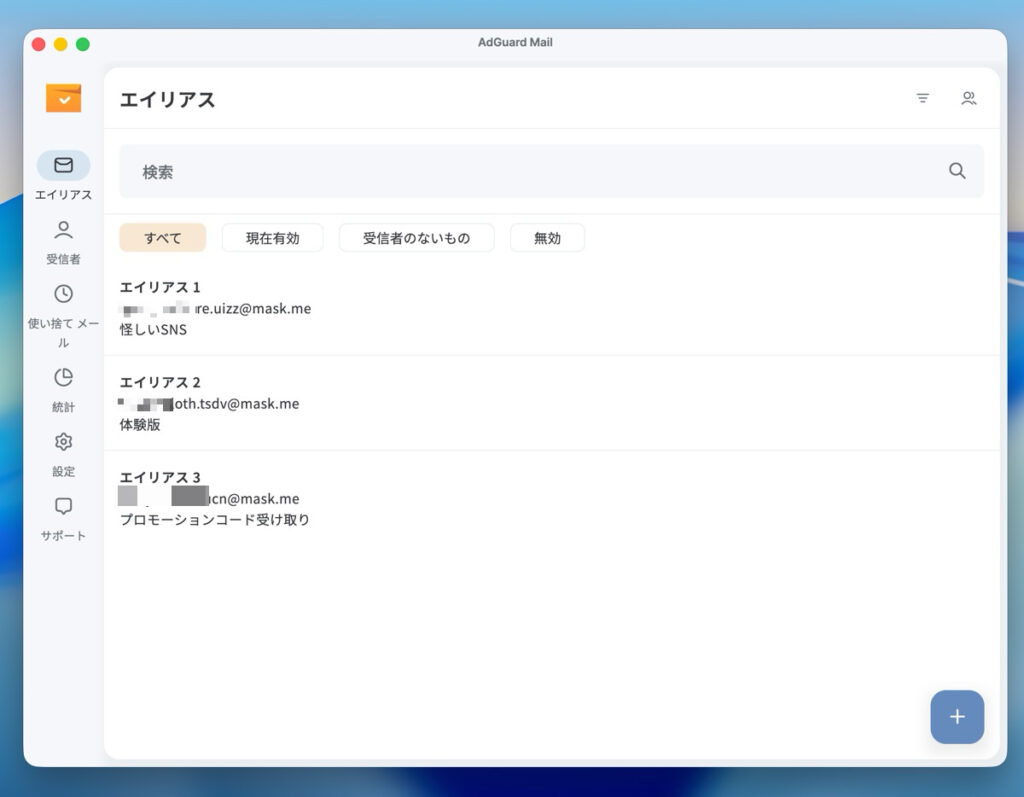Add new alias with plus button
1024x797 pixels.
click(x=956, y=716)
